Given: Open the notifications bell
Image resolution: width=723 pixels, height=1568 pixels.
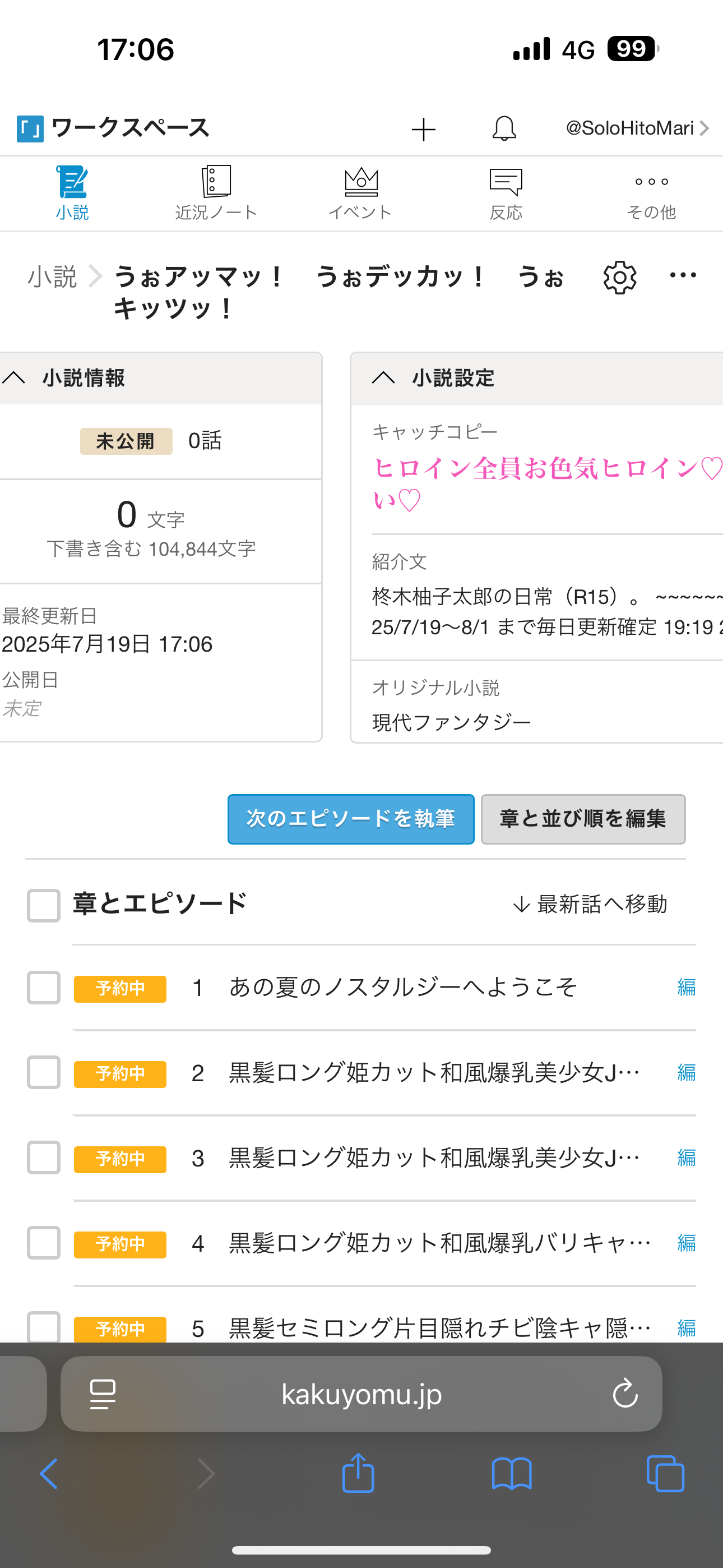Looking at the screenshot, I should (504, 128).
